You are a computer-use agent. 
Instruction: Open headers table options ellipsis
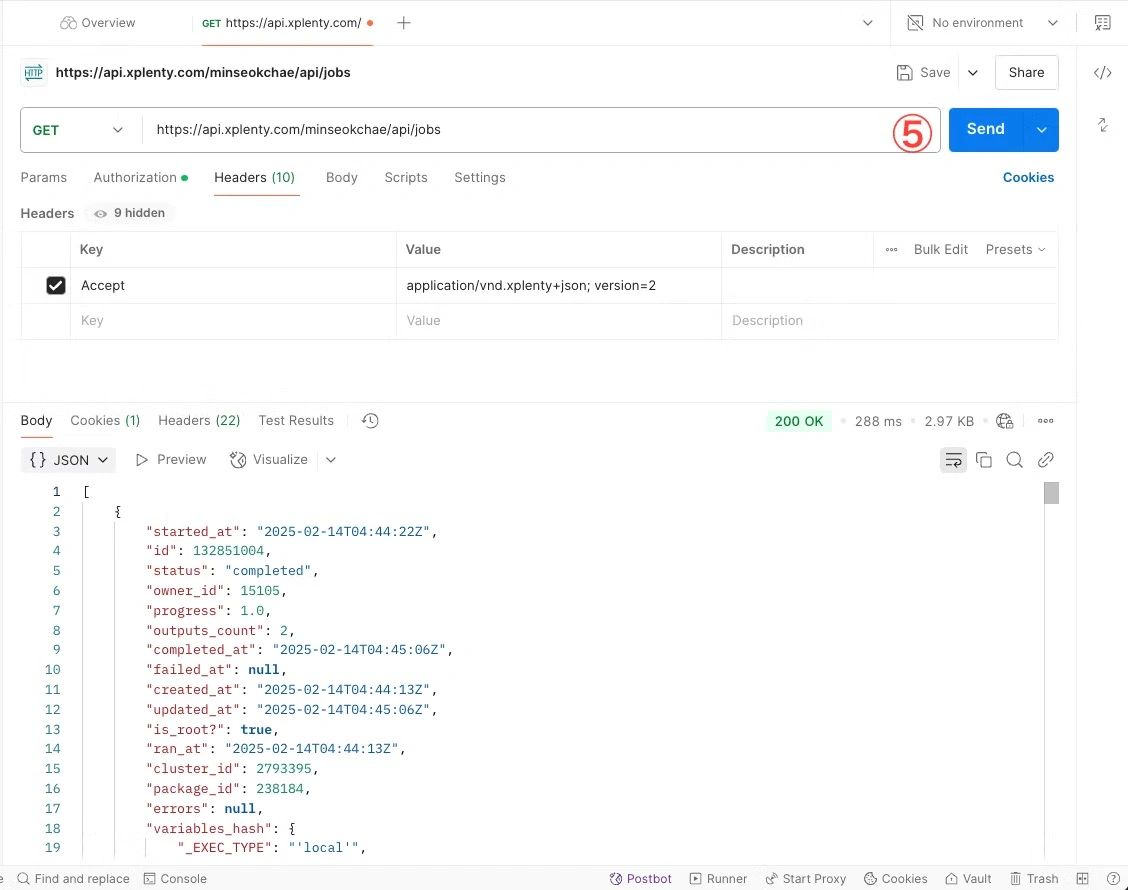pyautogui.click(x=891, y=250)
